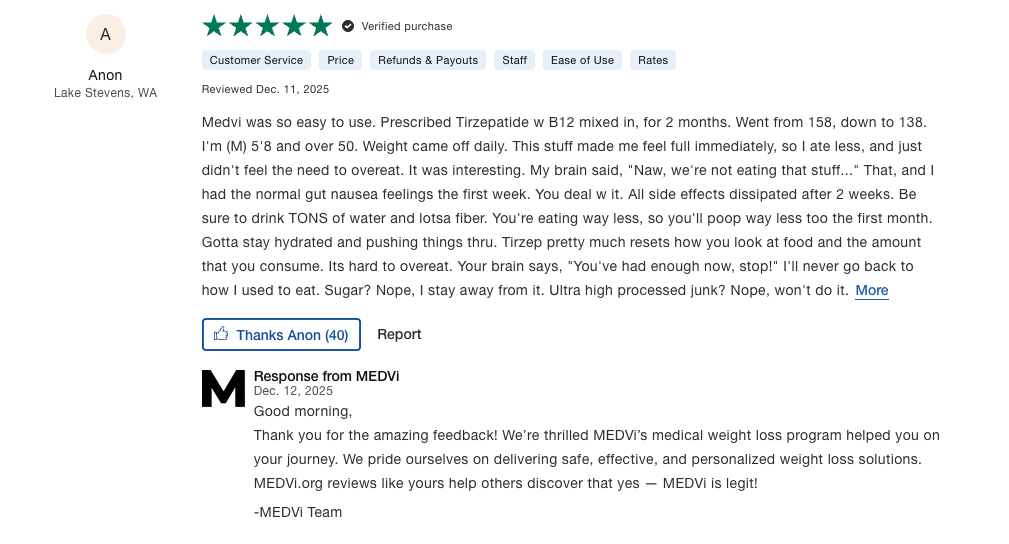Report this review
The width and height of the screenshot is (1009, 544).
[x=399, y=335]
